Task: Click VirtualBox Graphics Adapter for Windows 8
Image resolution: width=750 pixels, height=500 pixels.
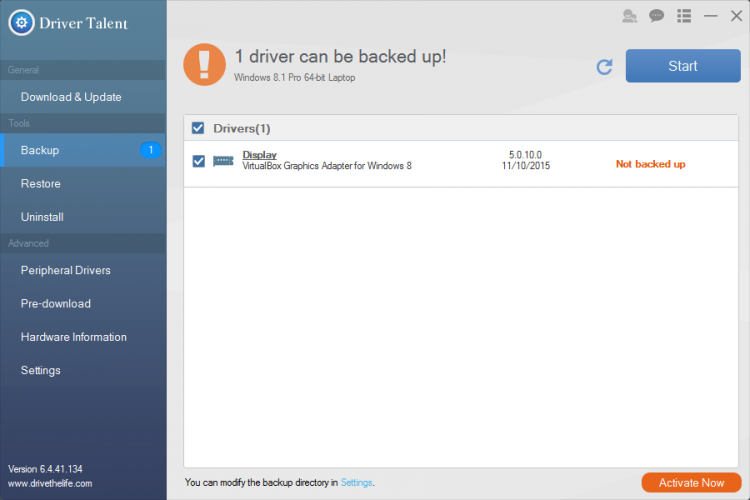Action: click(x=327, y=166)
